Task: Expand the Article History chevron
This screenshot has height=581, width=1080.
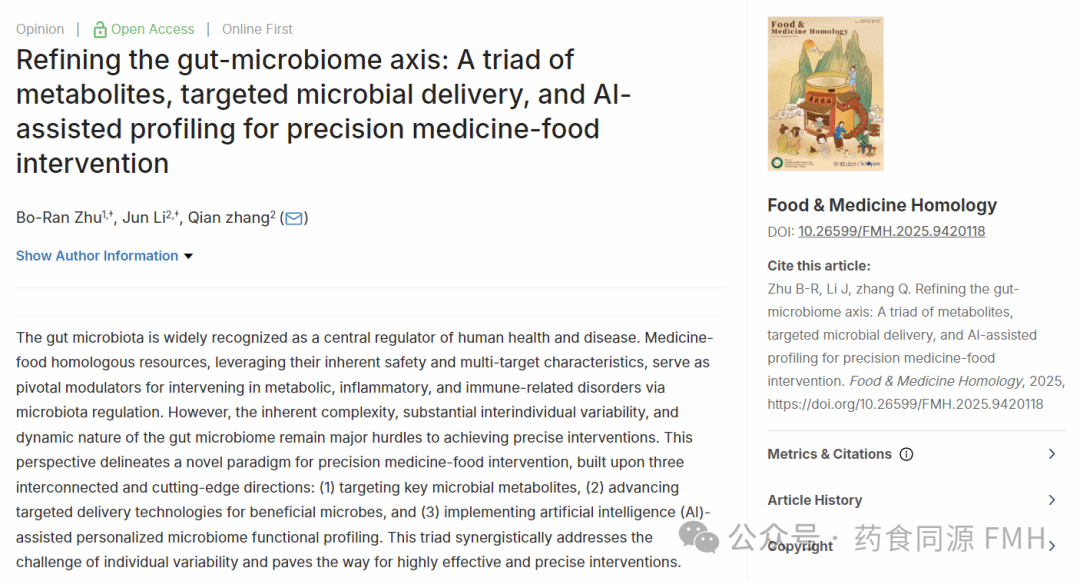Action: coord(1052,500)
